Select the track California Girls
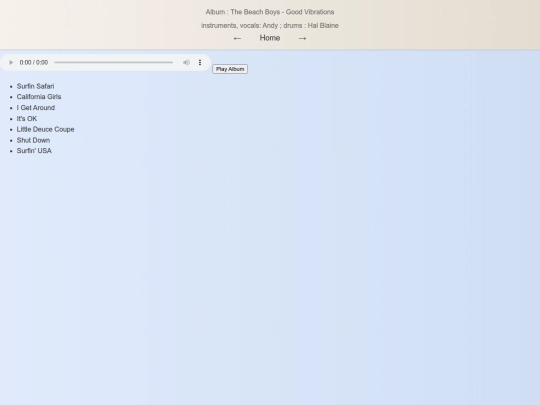The height and width of the screenshot is (405, 540). click(39, 97)
